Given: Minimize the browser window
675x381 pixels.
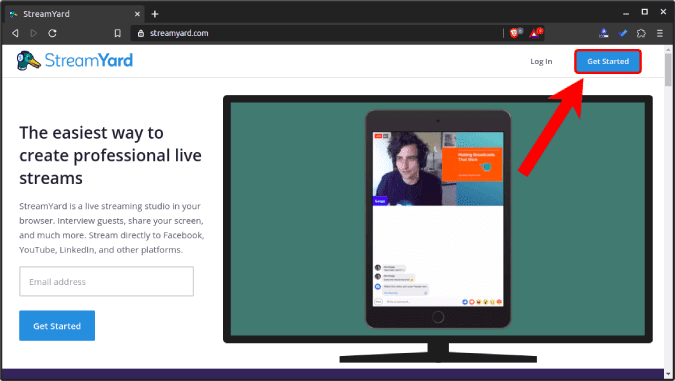Looking at the screenshot, I should [625, 13].
